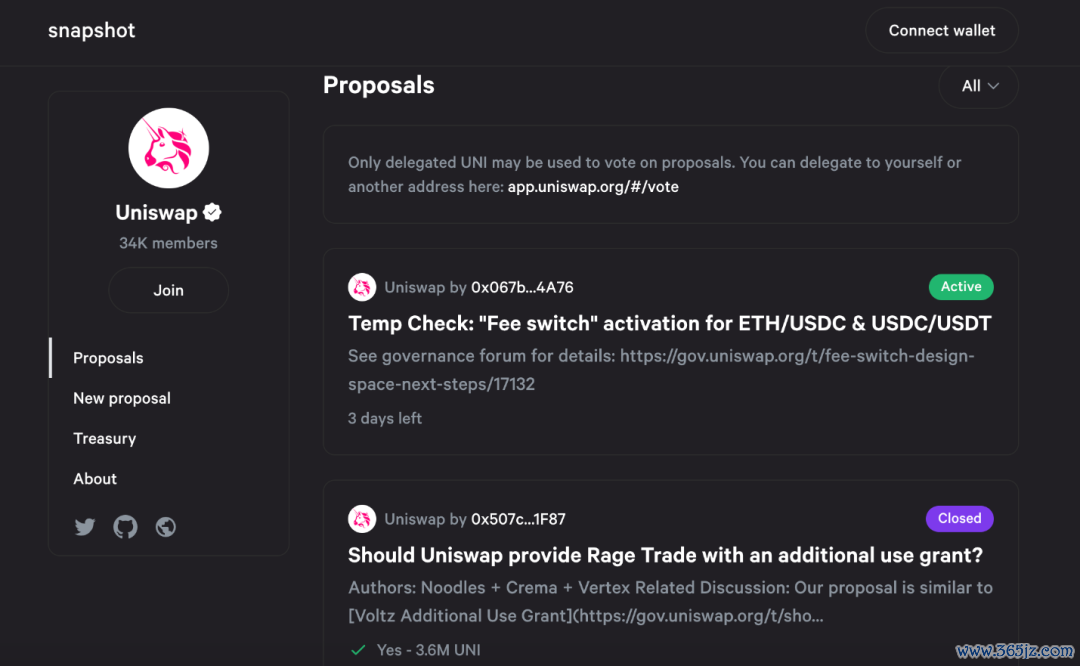Open author address 0x507c...1F87

pos(518,519)
